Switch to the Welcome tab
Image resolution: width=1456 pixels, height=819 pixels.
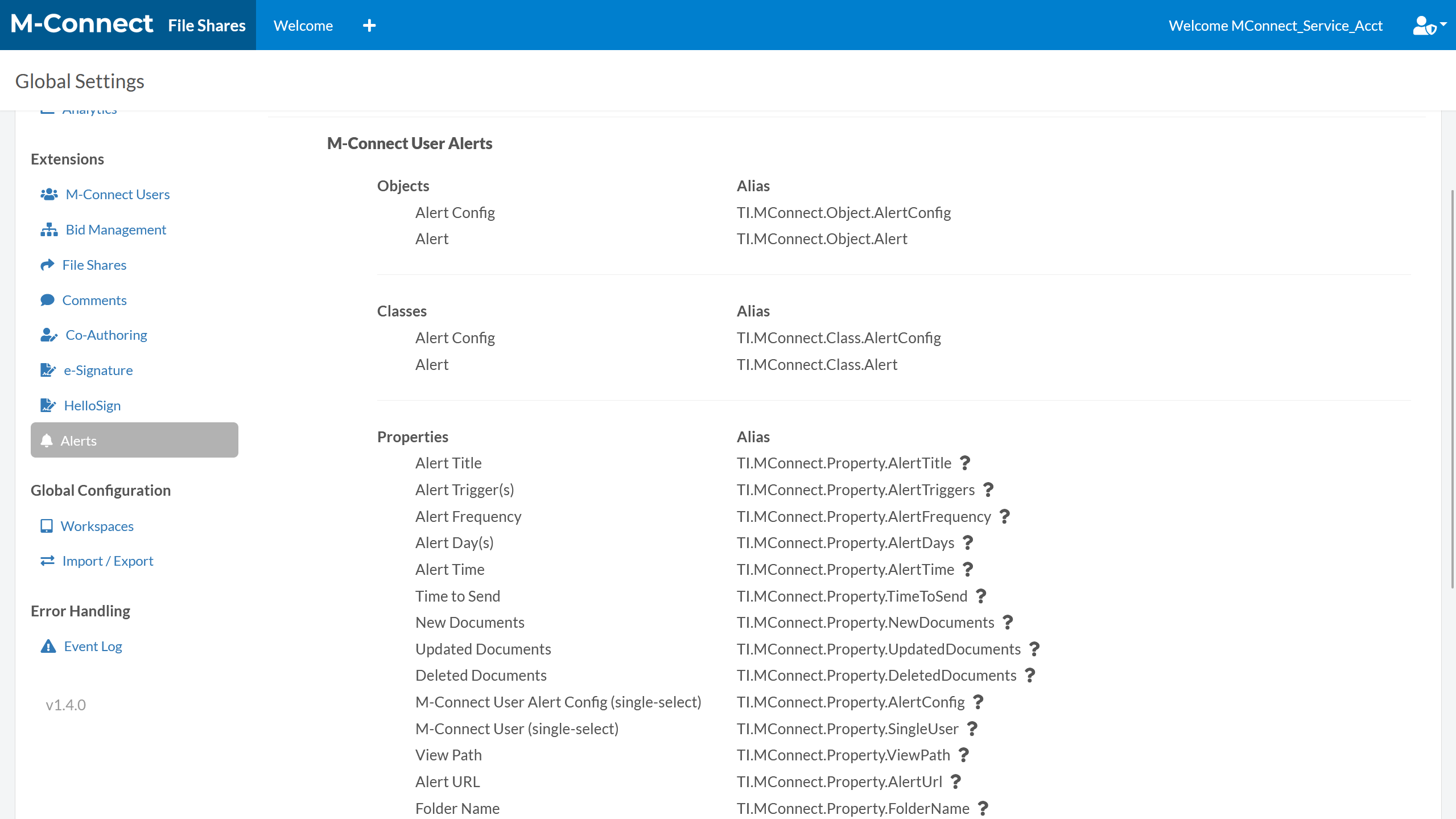303,25
